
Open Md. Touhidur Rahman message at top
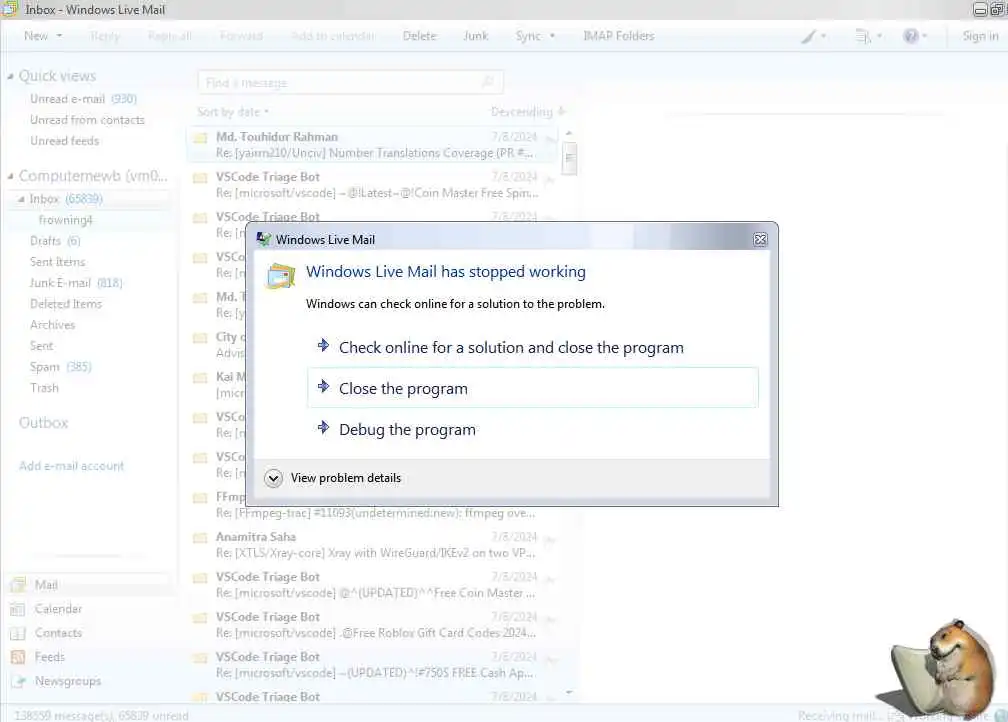[373, 145]
